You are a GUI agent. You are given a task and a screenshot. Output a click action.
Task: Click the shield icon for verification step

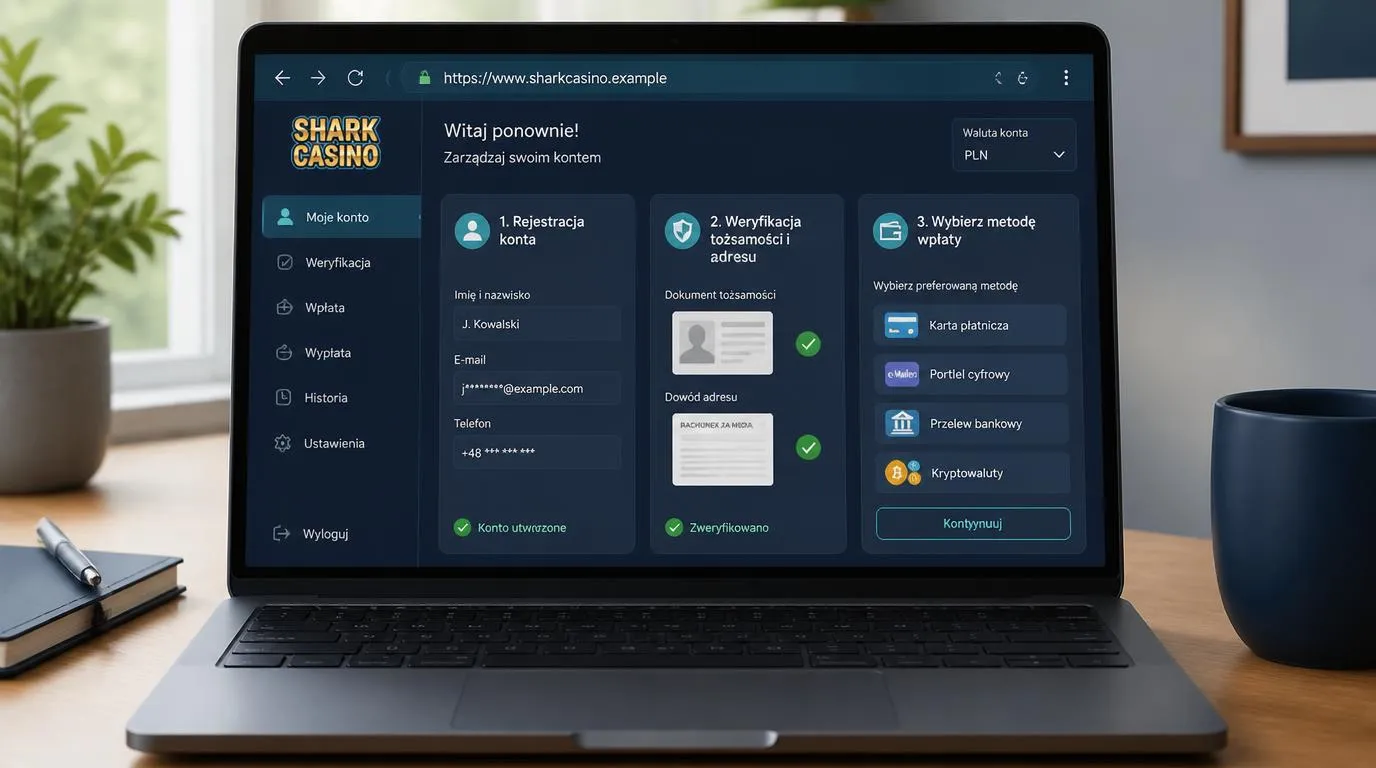tap(683, 231)
